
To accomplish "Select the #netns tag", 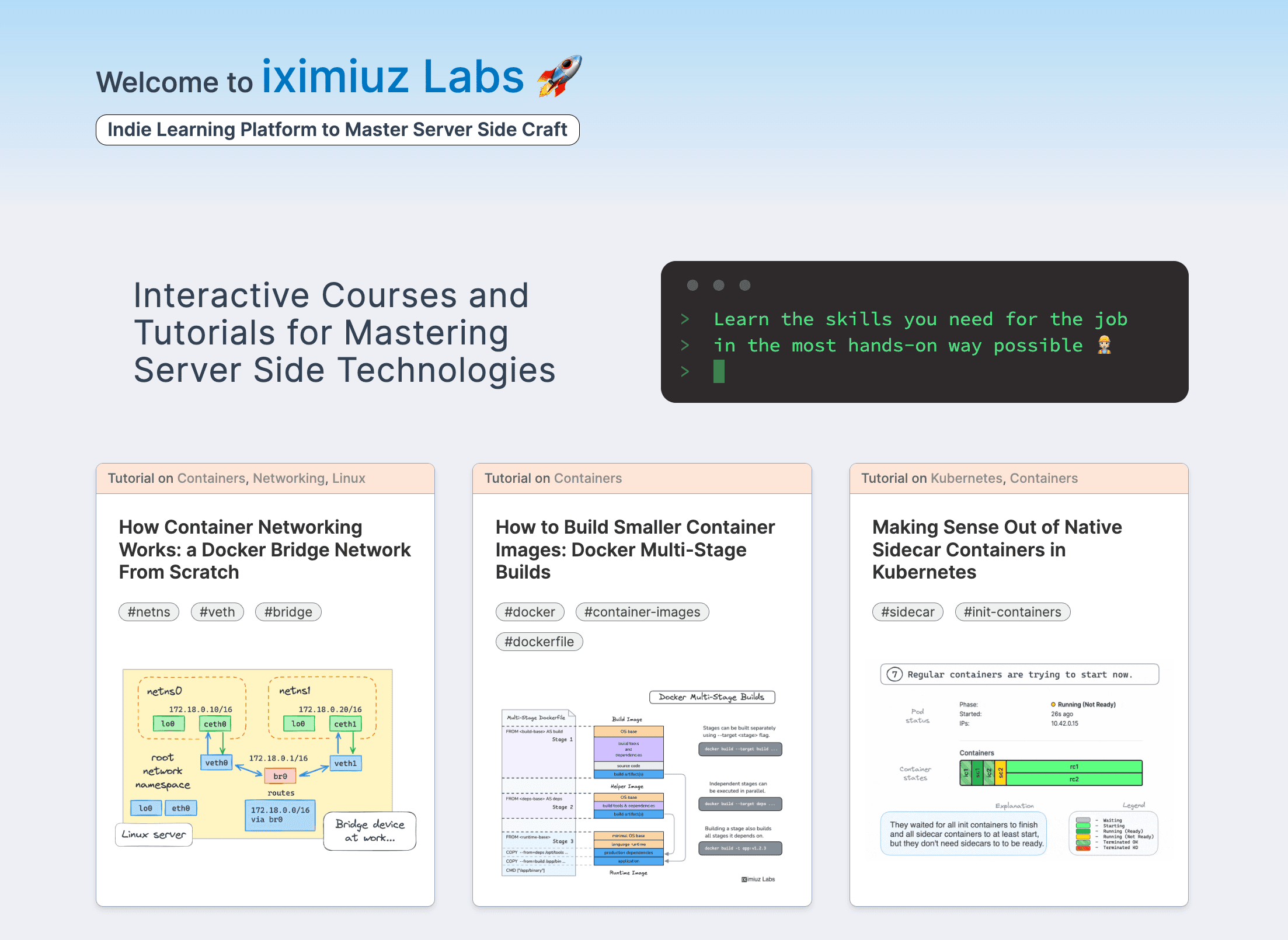I will [148, 612].
